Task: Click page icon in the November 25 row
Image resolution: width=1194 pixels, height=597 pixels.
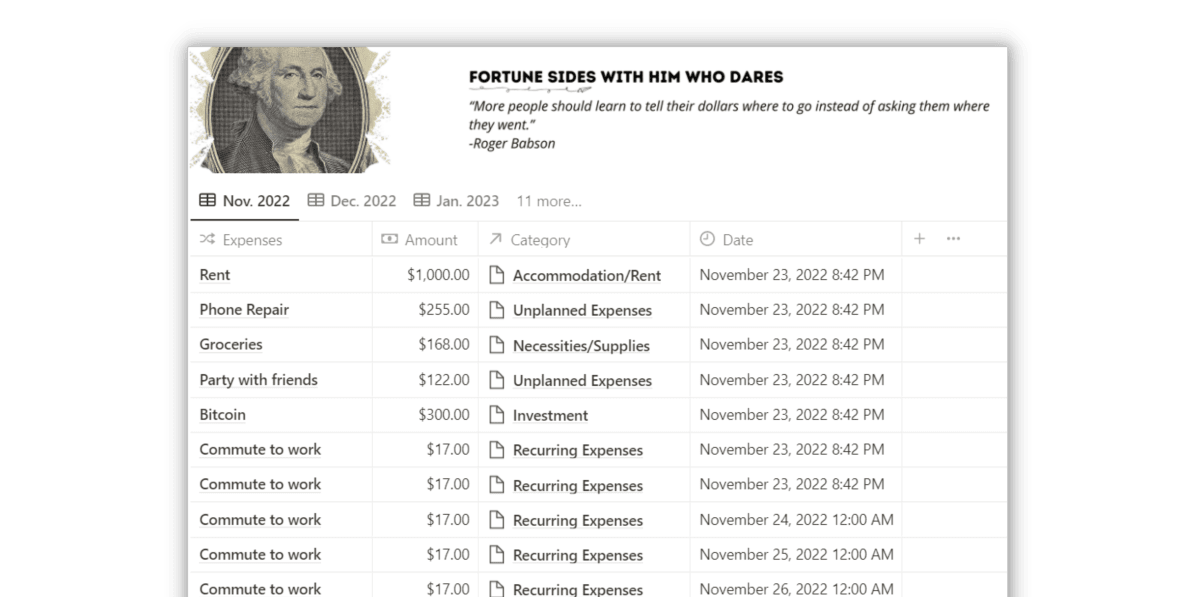Action: click(496, 555)
